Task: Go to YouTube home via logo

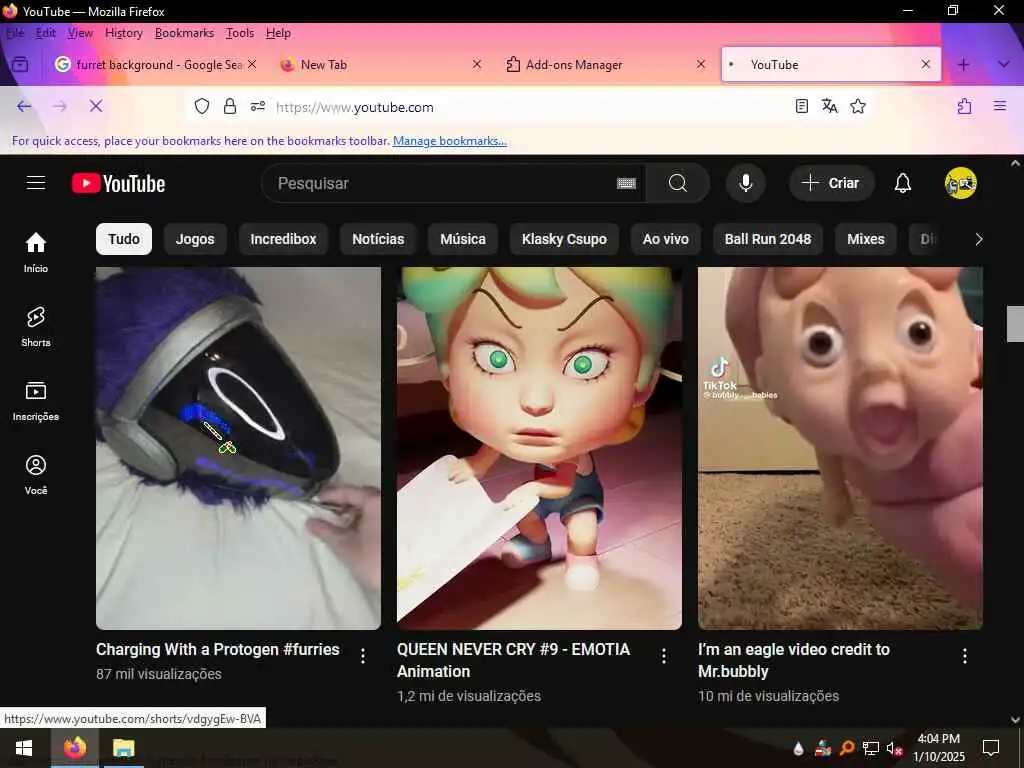Action: pos(118,184)
